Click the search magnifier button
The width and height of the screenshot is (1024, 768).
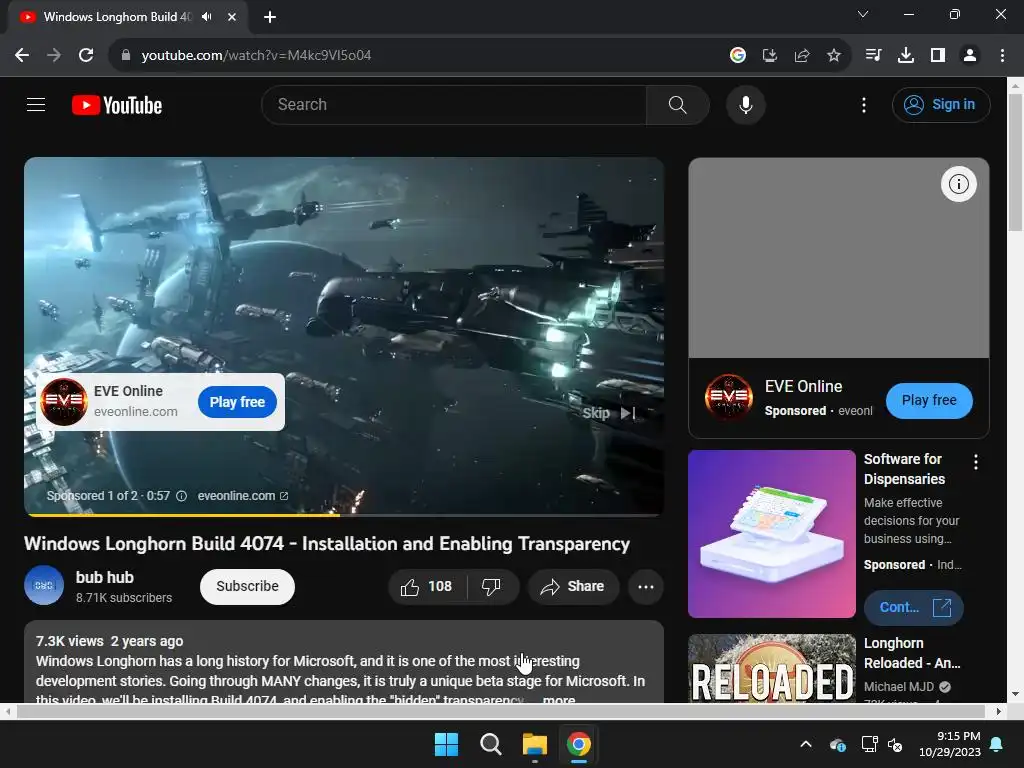click(677, 104)
